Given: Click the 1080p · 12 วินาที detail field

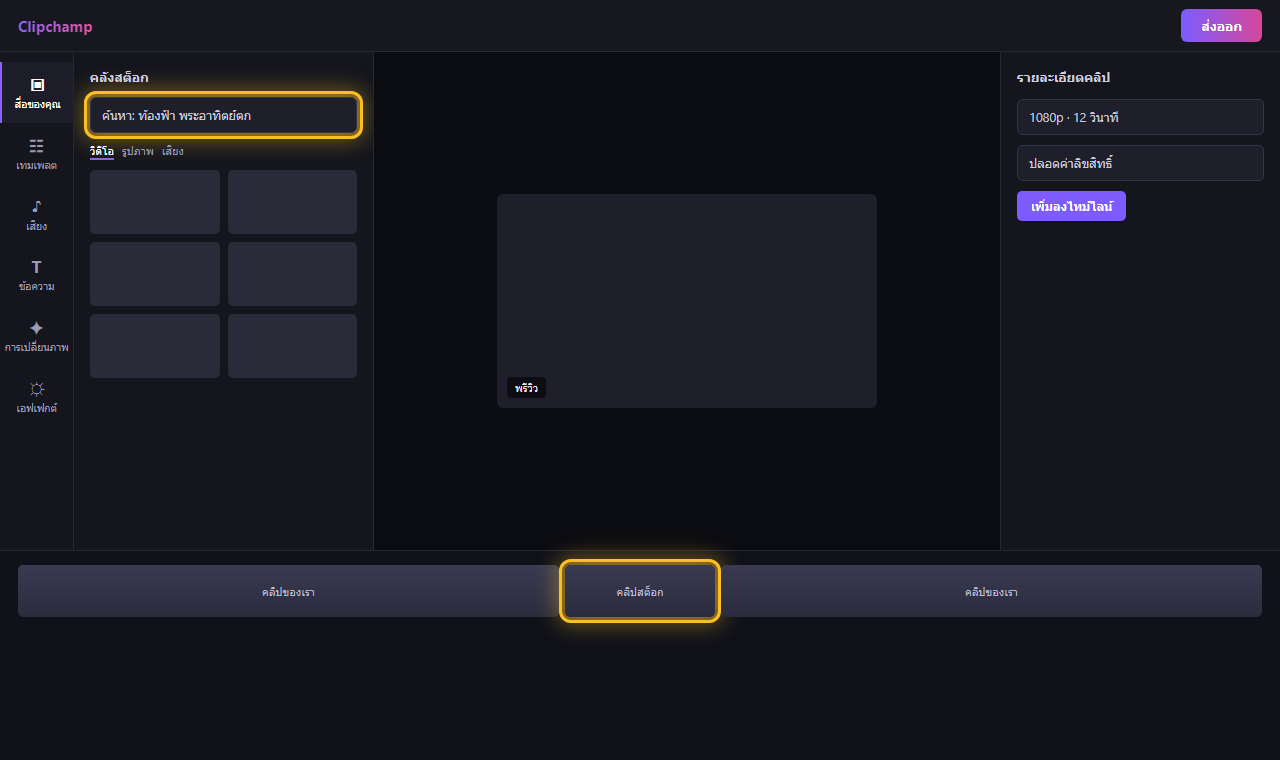Looking at the screenshot, I should 1140,117.
